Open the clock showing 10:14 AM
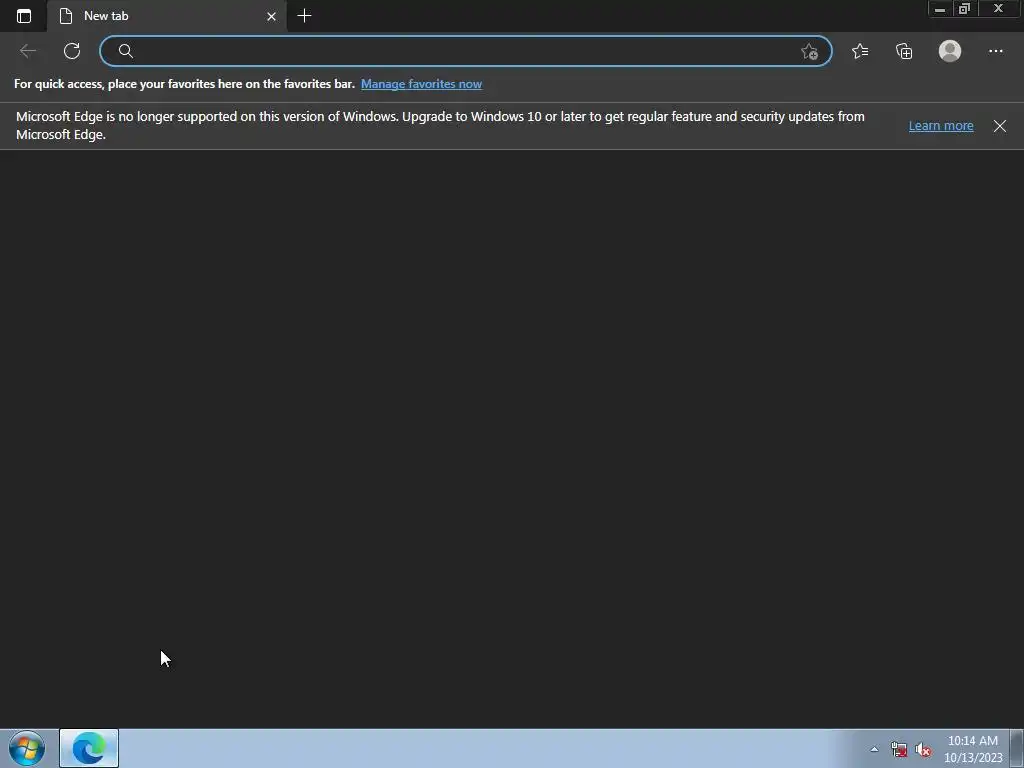The height and width of the screenshot is (768, 1024). click(x=973, y=749)
